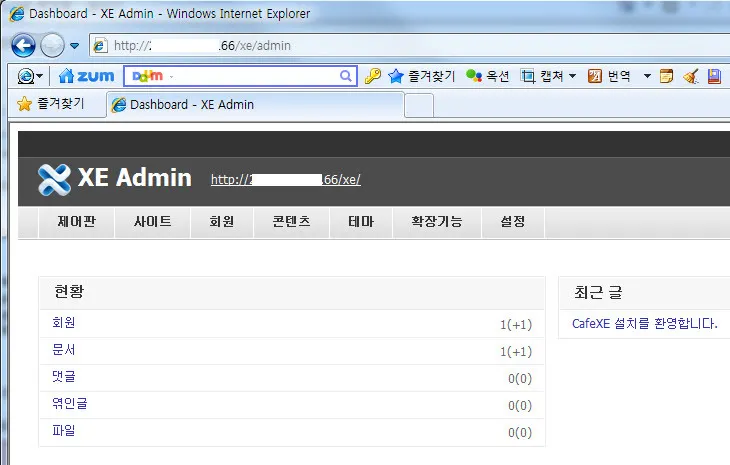Open the CafeXE 설치를 환영합니다 post link
This screenshot has height=465, width=730.
pos(644,323)
